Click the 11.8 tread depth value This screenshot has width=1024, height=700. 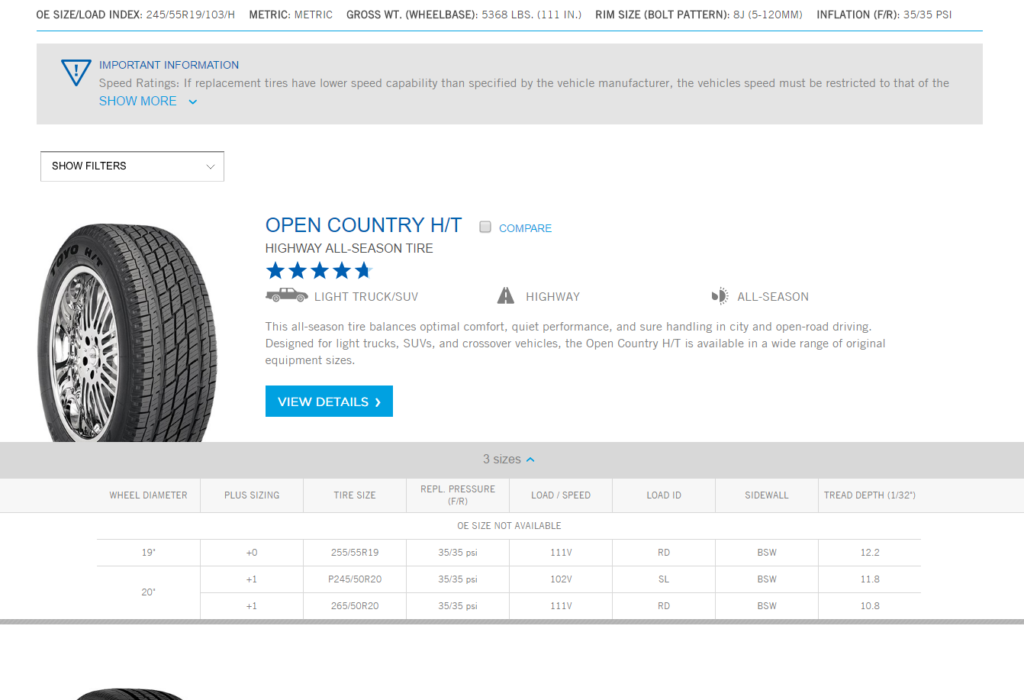870,579
